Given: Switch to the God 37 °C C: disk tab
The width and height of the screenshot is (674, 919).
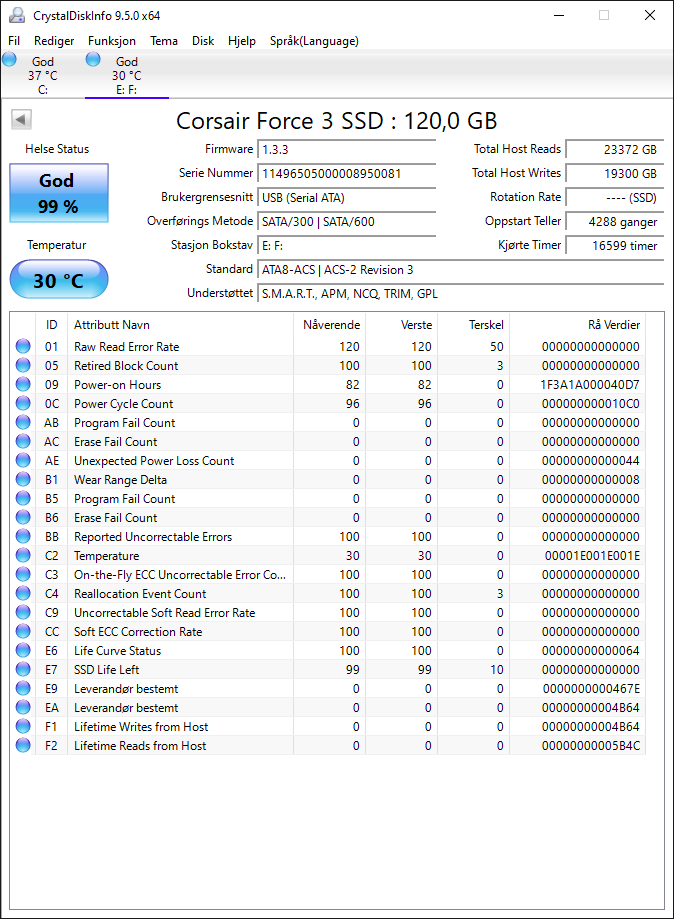Looking at the screenshot, I should click(43, 75).
